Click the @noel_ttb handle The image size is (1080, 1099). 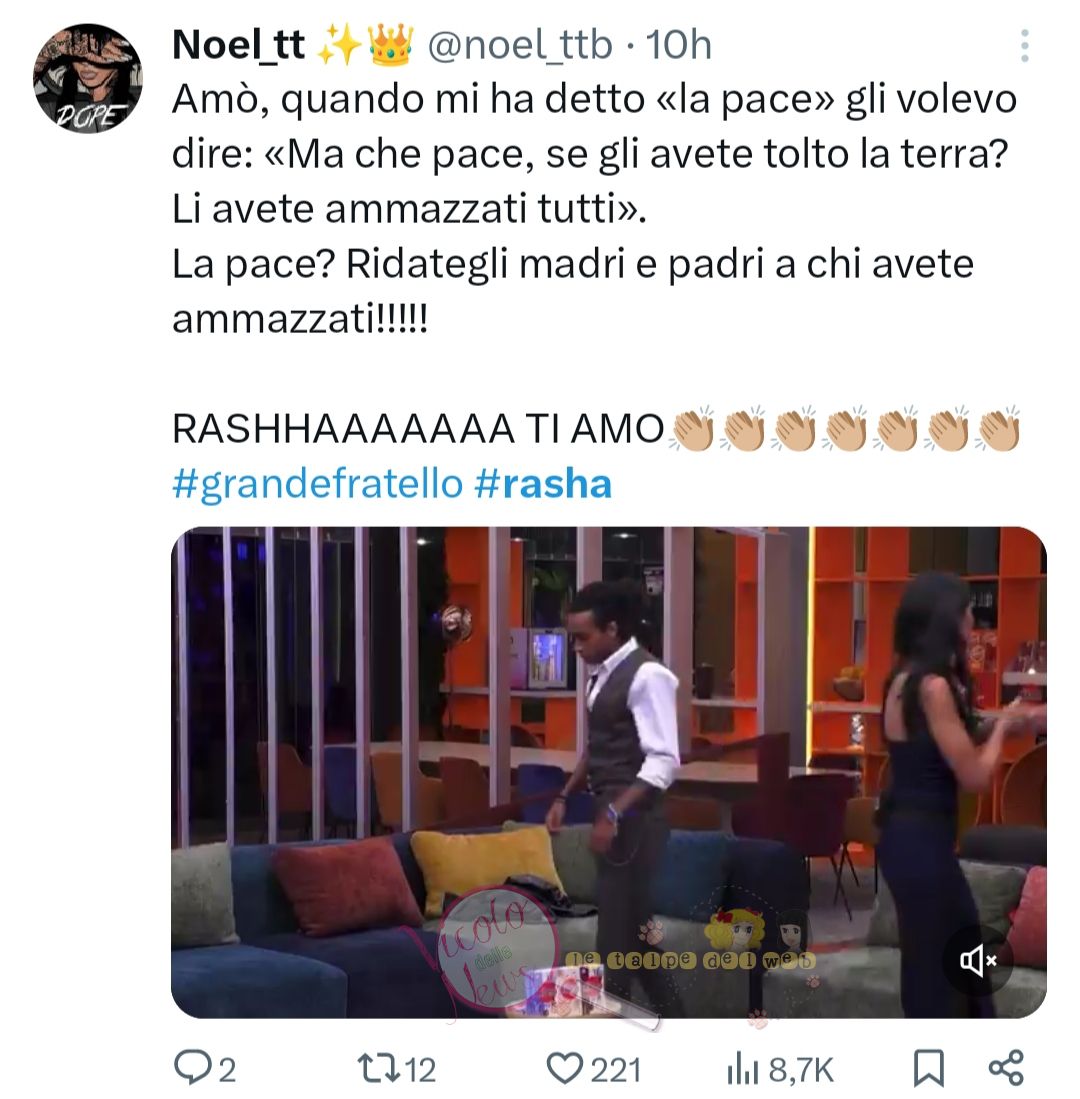tap(519, 46)
